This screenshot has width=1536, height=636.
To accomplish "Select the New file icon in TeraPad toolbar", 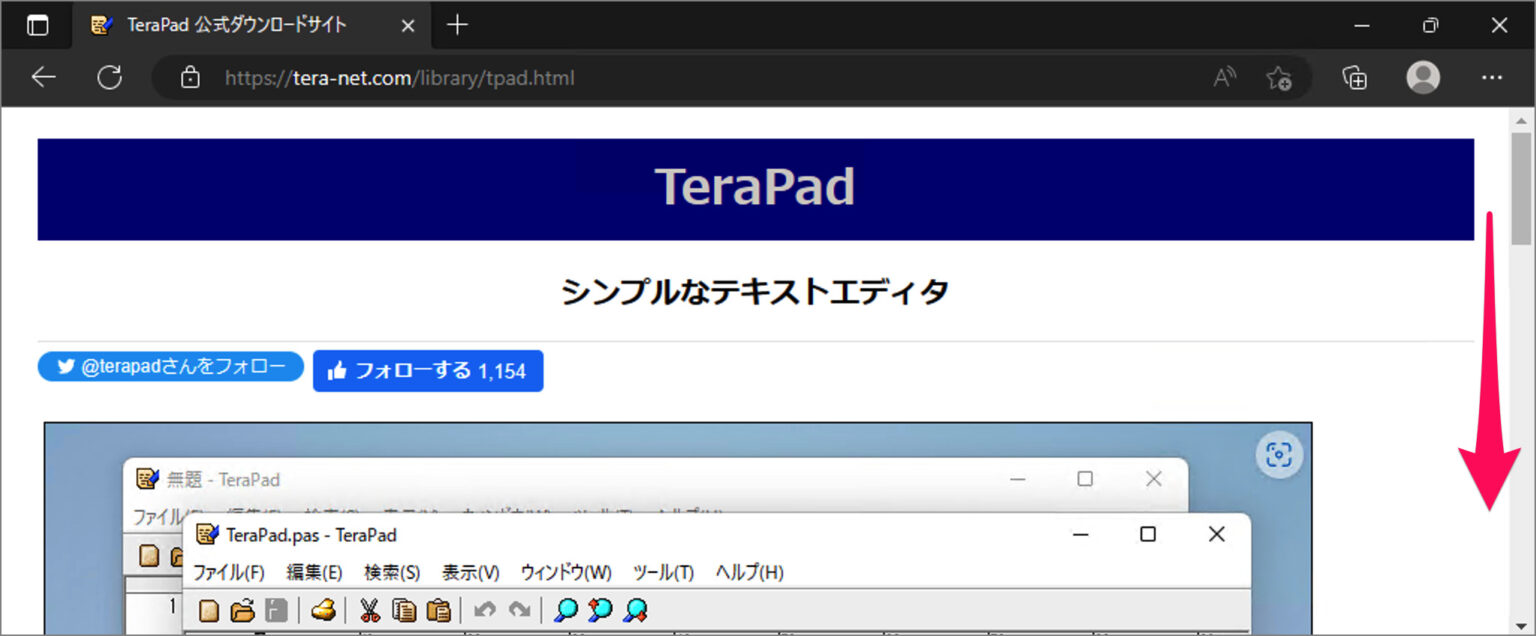I will [x=207, y=610].
